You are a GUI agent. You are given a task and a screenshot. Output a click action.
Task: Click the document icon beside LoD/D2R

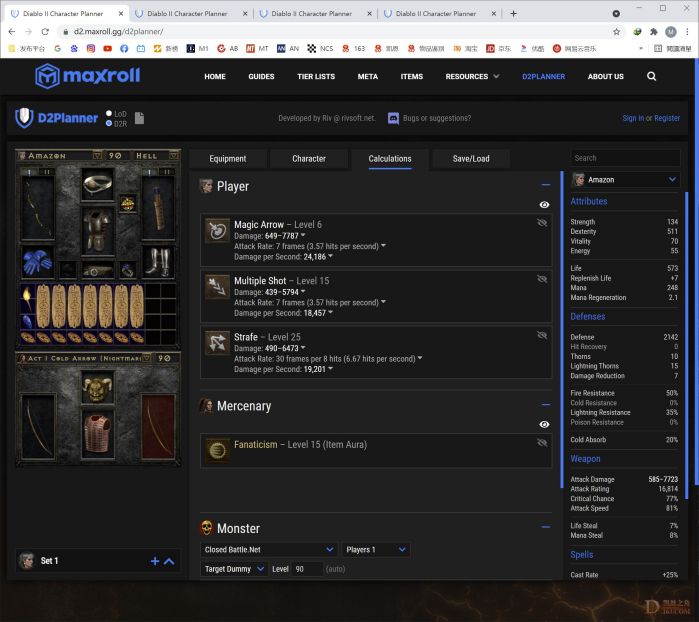point(140,118)
